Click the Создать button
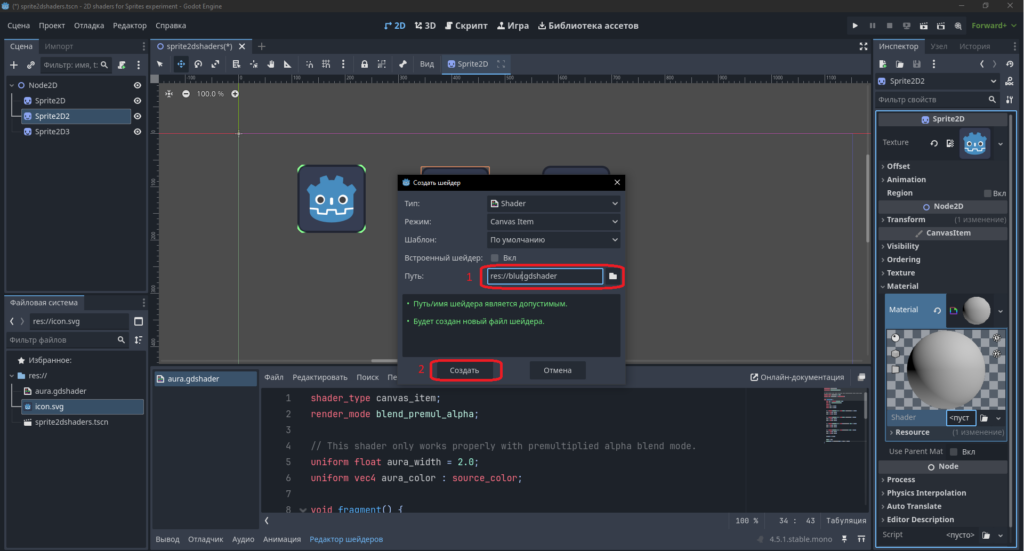This screenshot has height=551, width=1024. (x=464, y=370)
